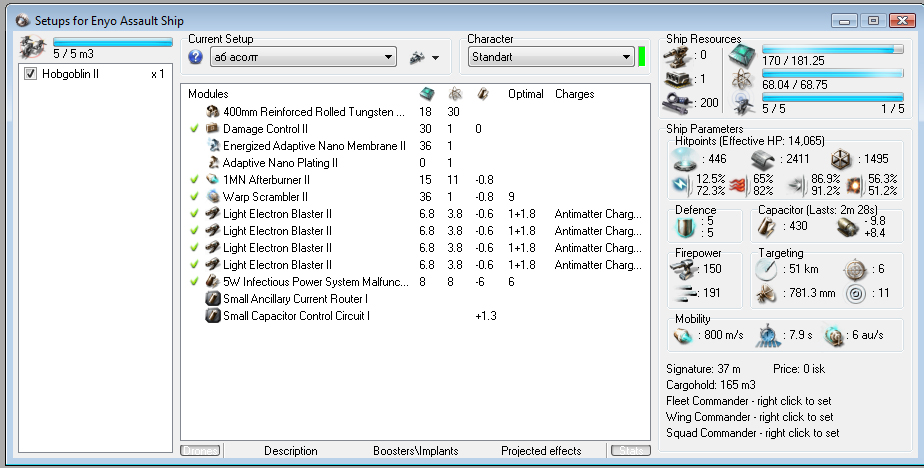Click the green character status indicator
Image resolution: width=924 pixels, height=468 pixels.
(x=642, y=57)
